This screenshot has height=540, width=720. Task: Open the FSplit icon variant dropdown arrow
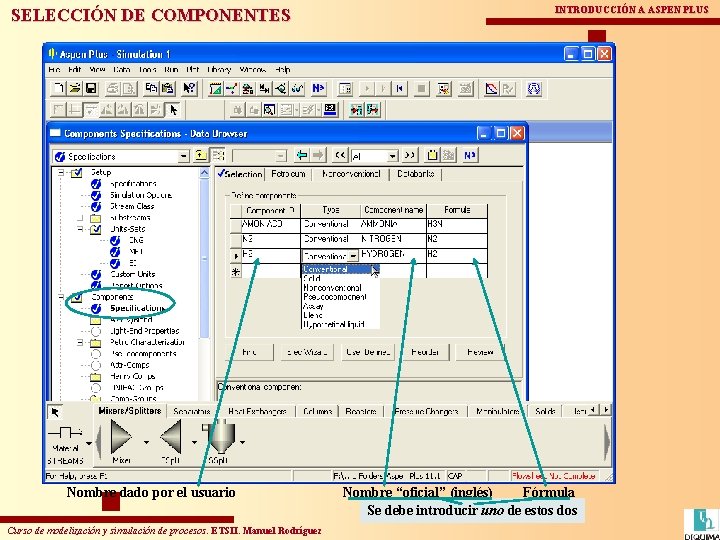[x=195, y=443]
